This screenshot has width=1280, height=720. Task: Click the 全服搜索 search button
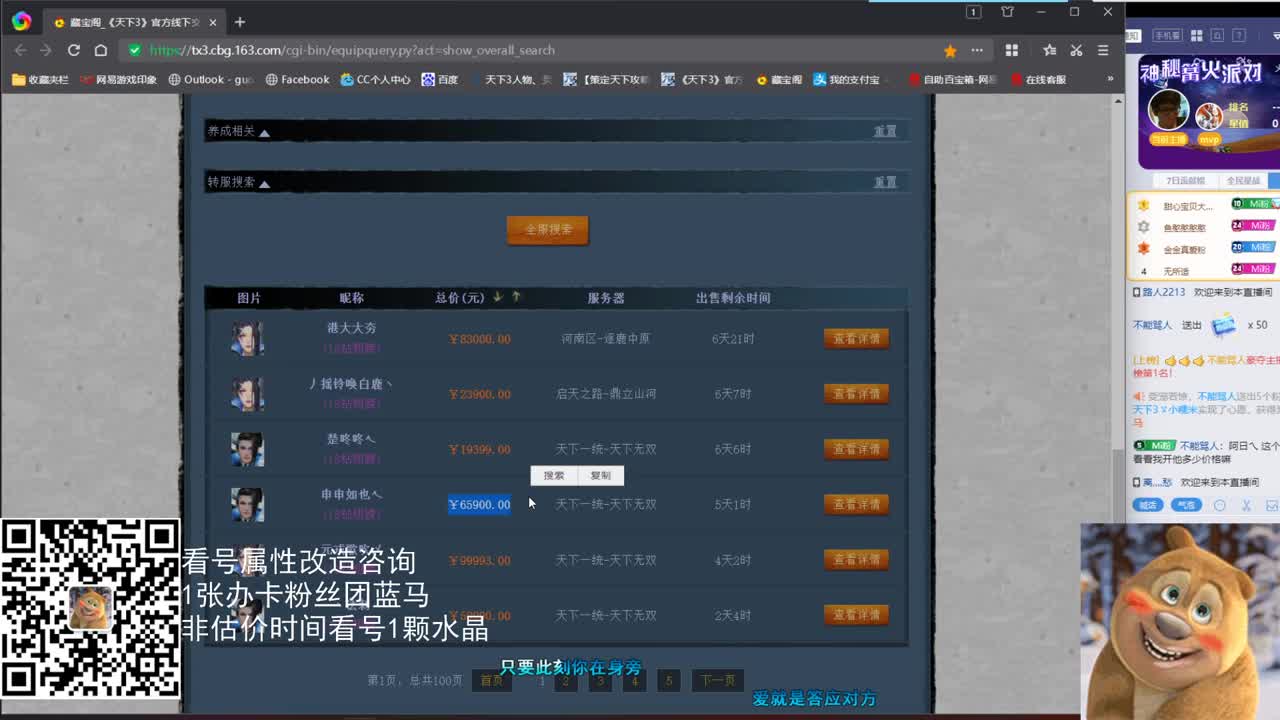(548, 229)
